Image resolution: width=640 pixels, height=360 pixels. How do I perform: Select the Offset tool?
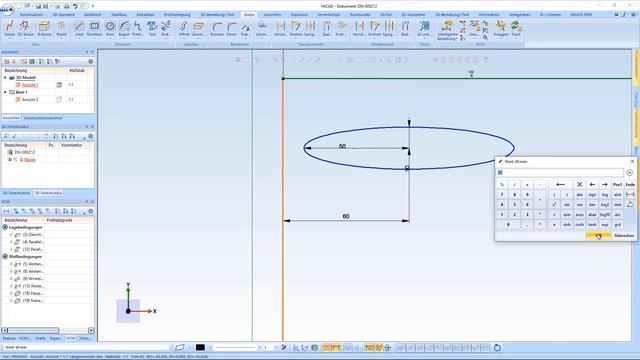pos(184,28)
